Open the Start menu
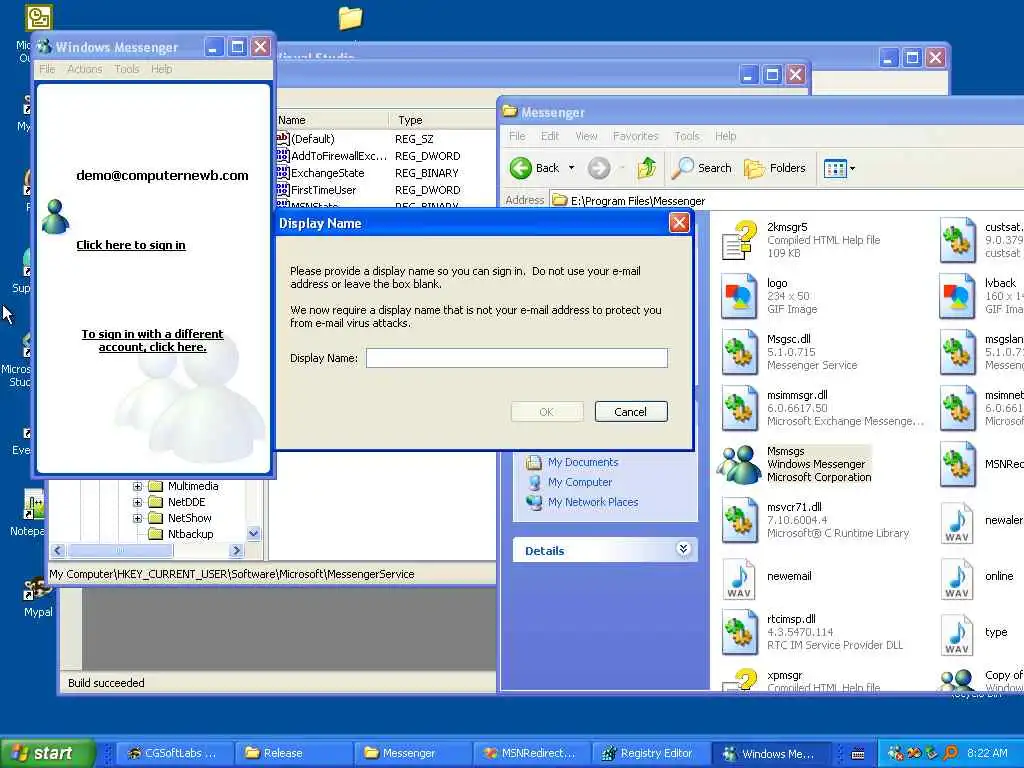 (47, 753)
